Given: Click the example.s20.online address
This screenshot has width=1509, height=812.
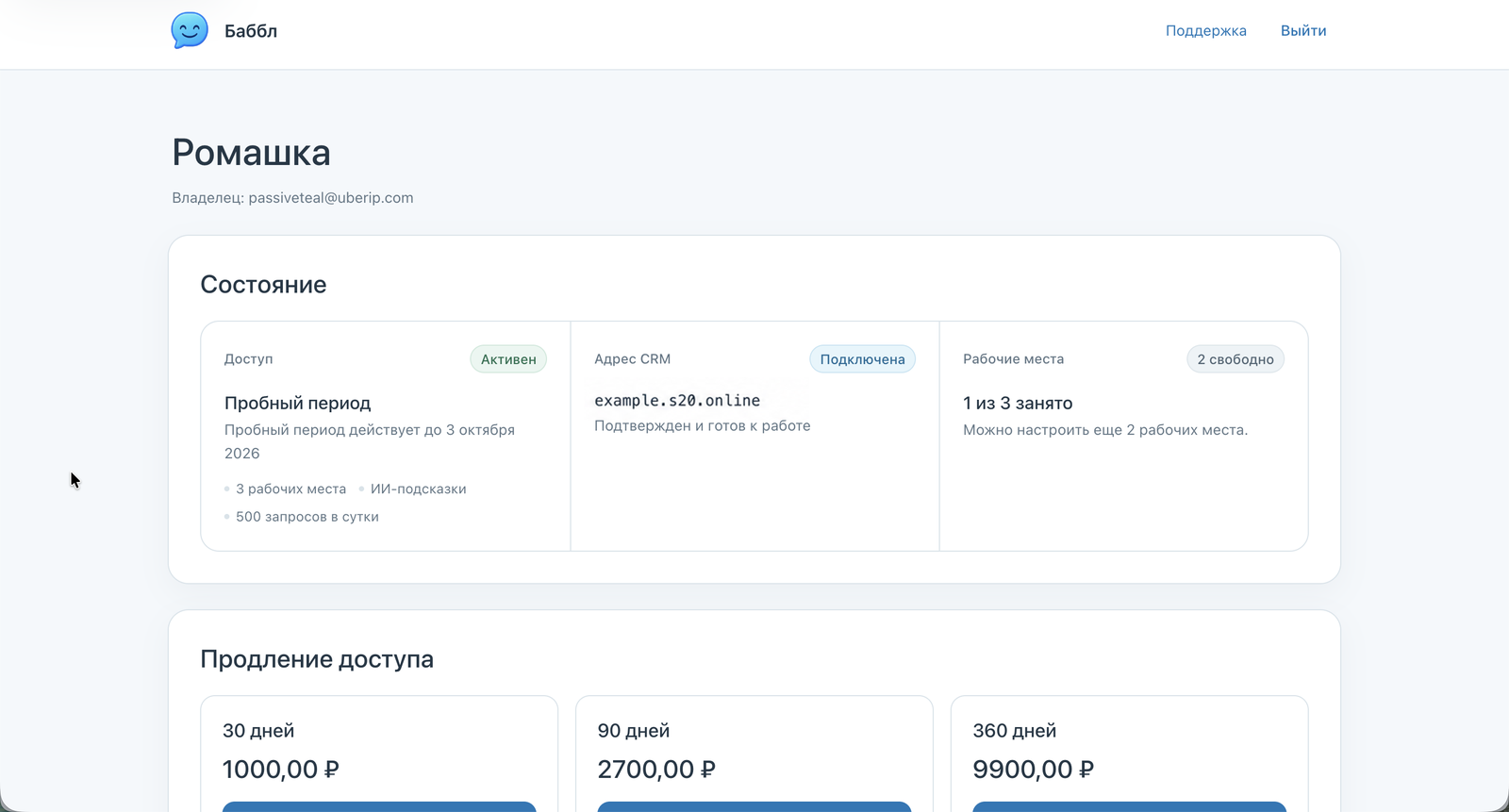Looking at the screenshot, I should click(x=677, y=401).
